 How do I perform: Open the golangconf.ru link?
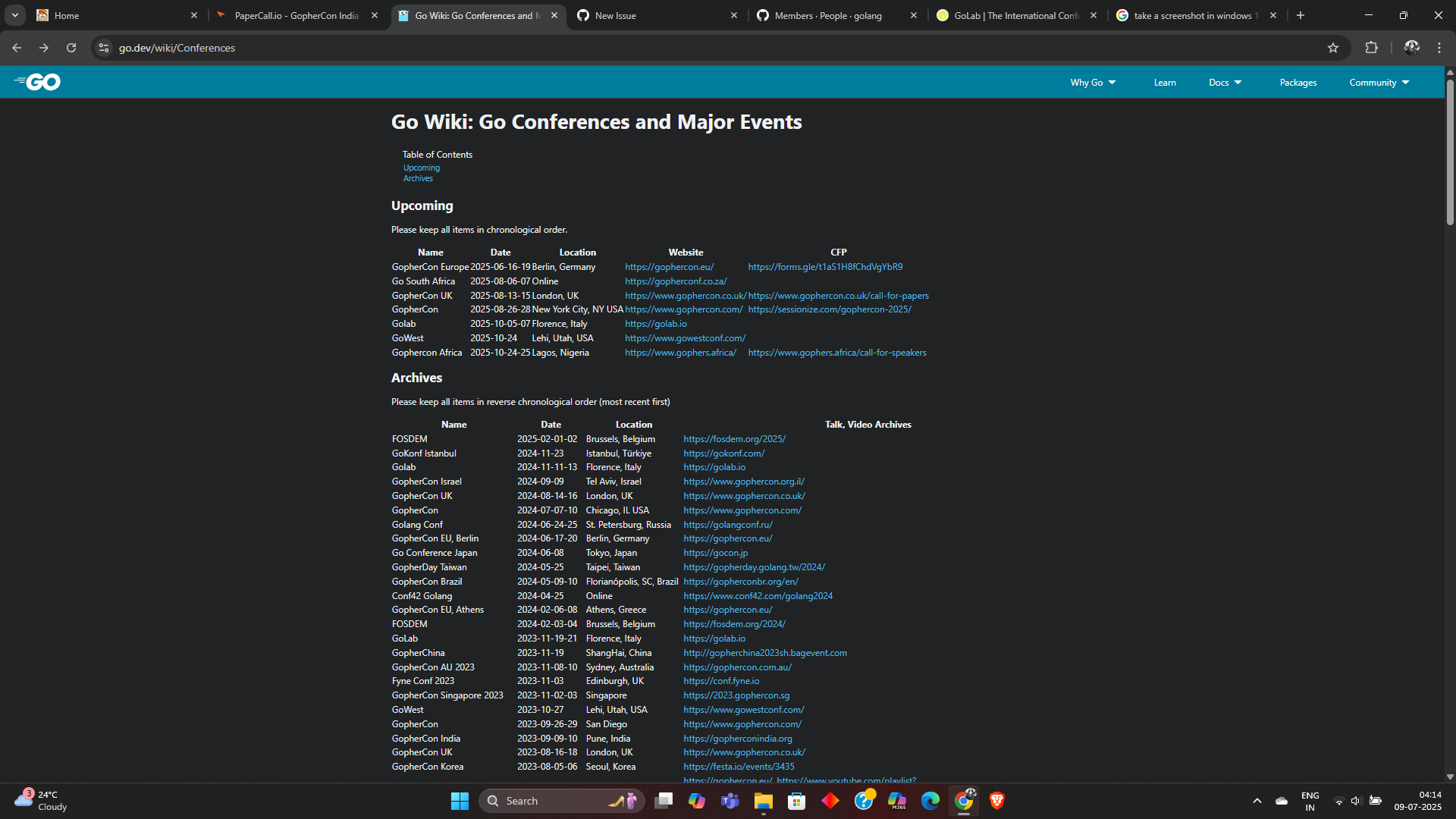728,525
